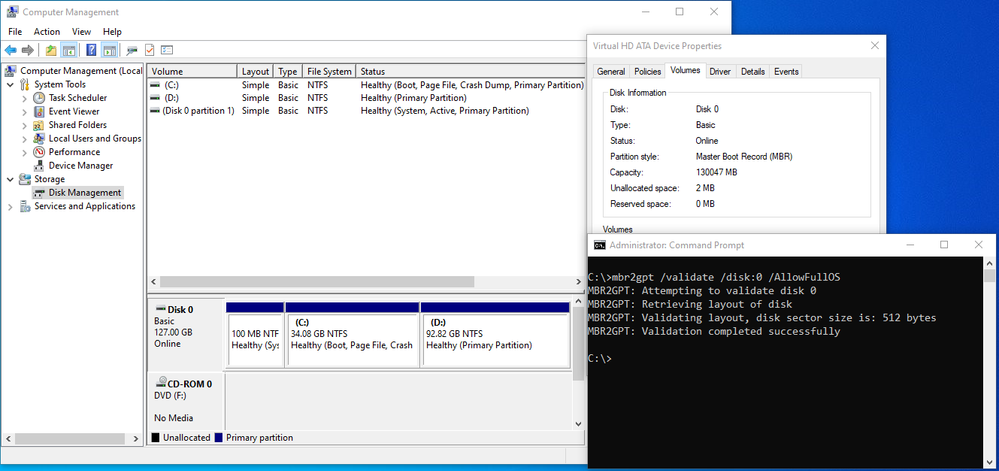This screenshot has width=999, height=471.
Task: Click the Device Manager tree icon
Action: 39,166
